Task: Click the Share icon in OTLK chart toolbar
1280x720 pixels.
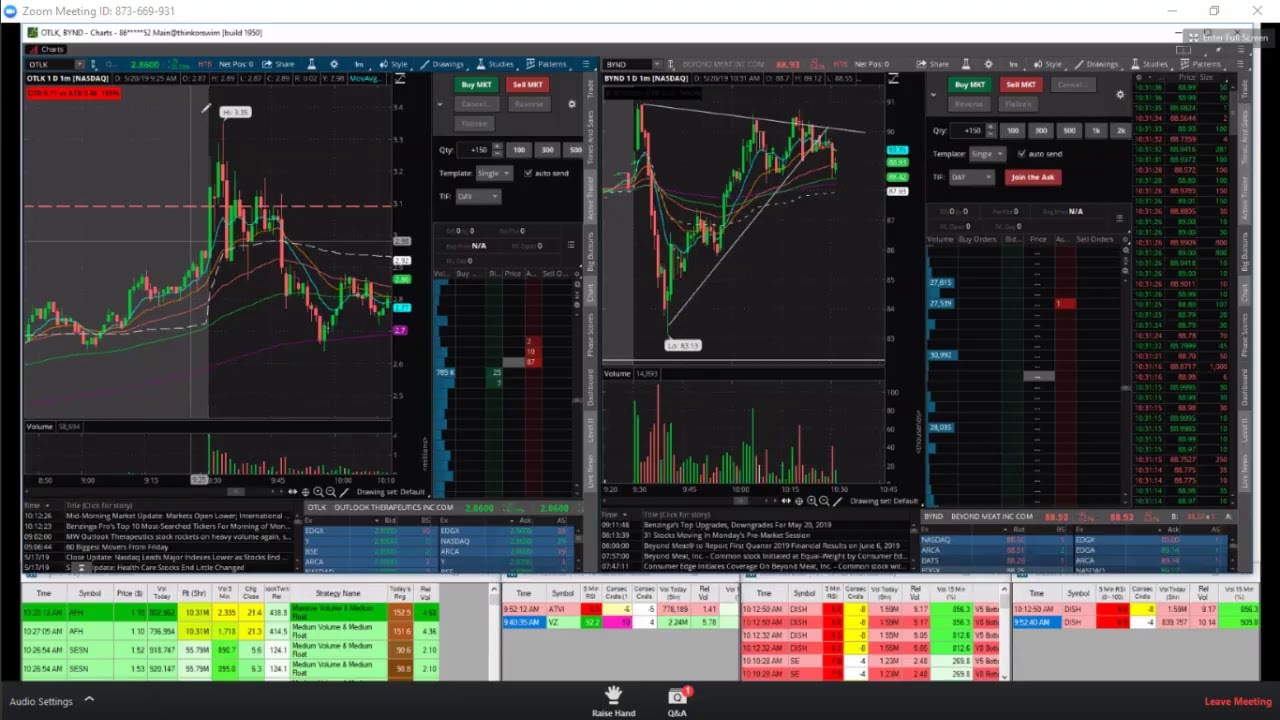Action: pyautogui.click(x=279, y=64)
